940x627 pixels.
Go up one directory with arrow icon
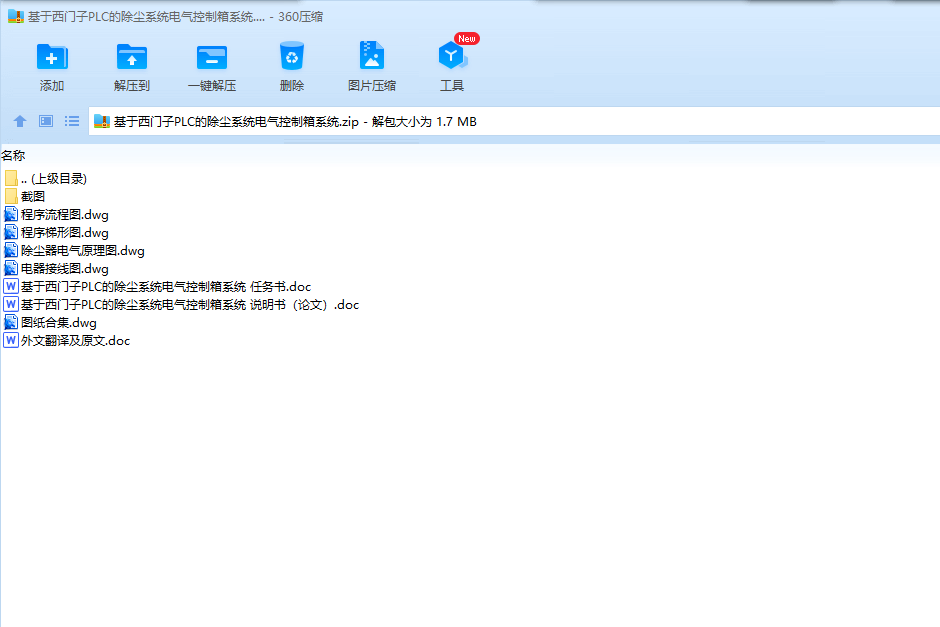(x=20, y=121)
